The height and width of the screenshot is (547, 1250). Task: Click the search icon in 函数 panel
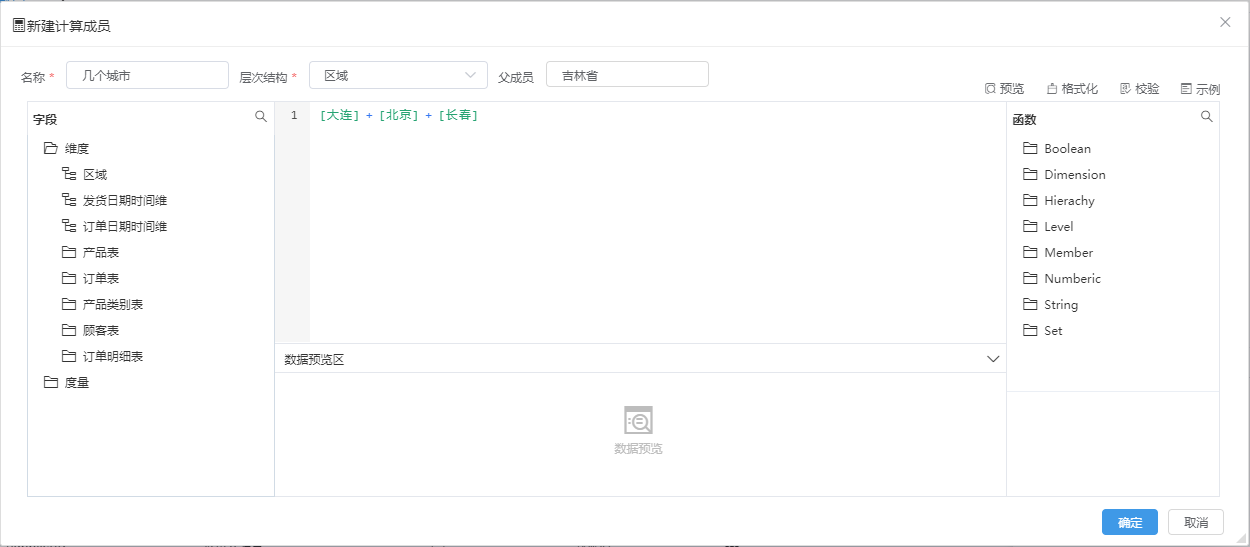pos(1206,117)
